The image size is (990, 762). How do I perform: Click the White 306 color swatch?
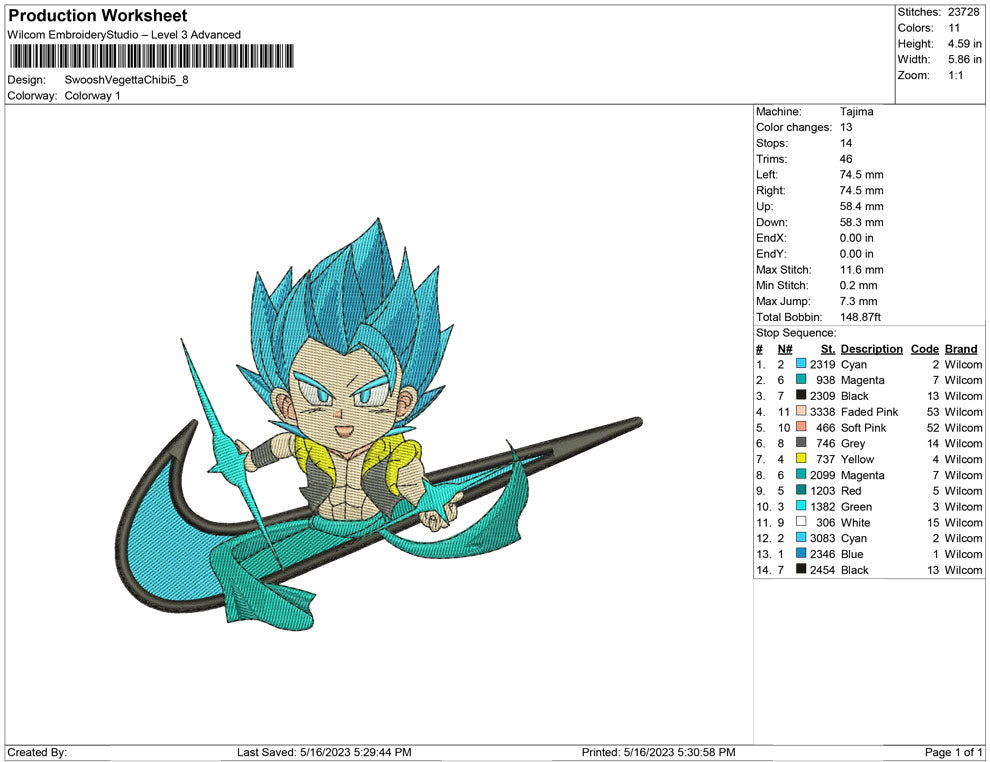click(x=801, y=521)
